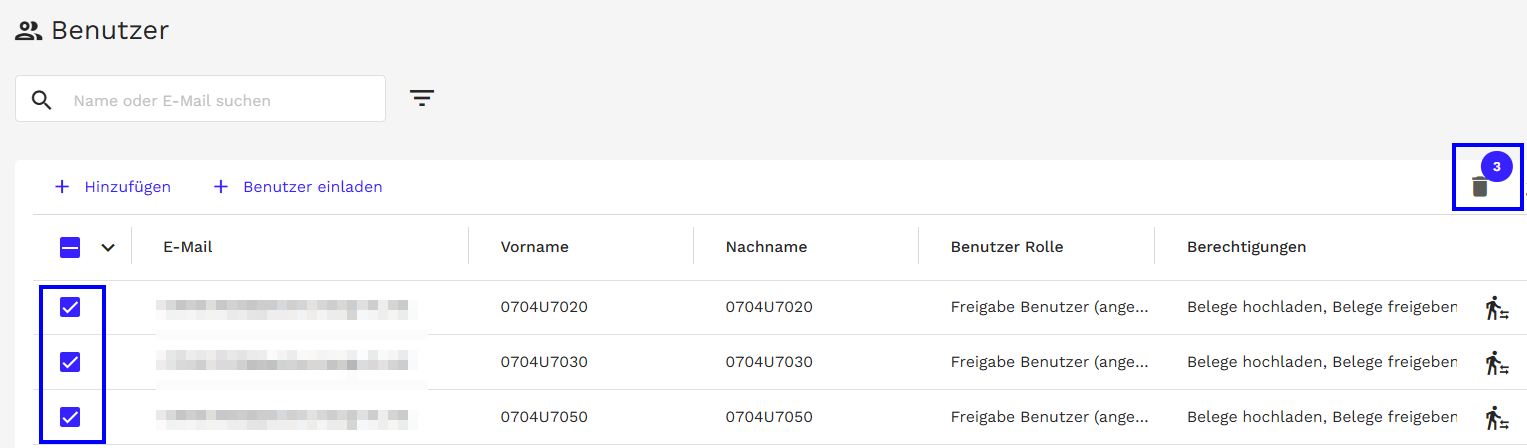Click the plus icon beside Hinzufügen
Screen dimensions: 1527x448
(x=62, y=187)
